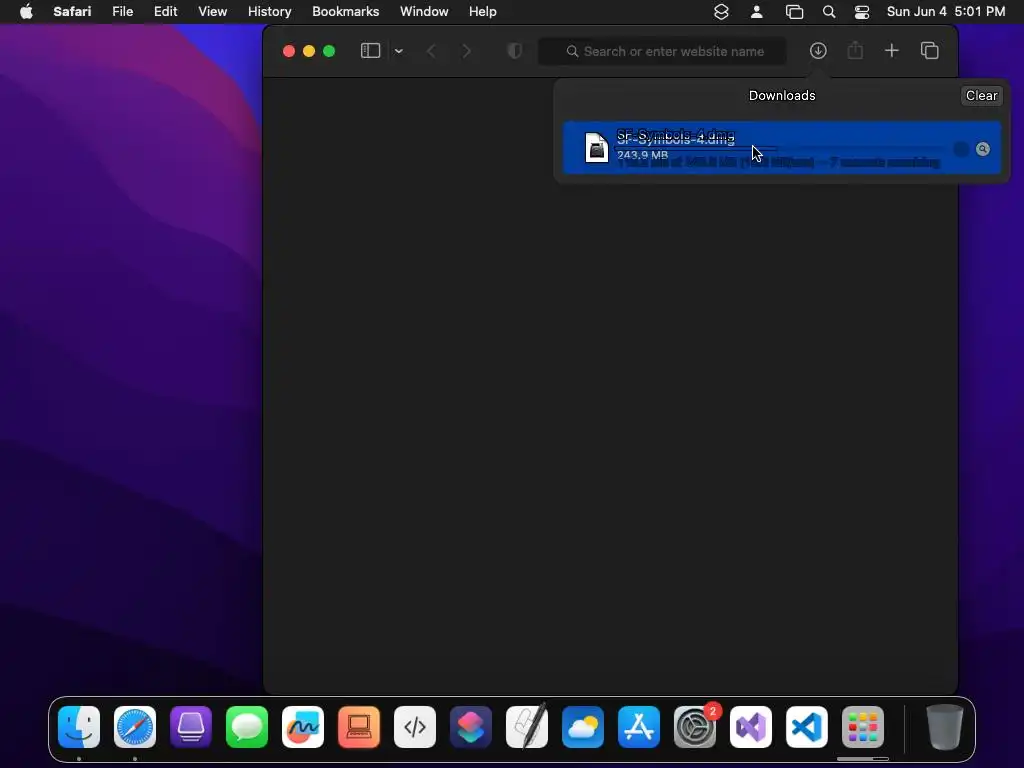Go back to the previous page
This screenshot has width=1024, height=768.
(431, 51)
